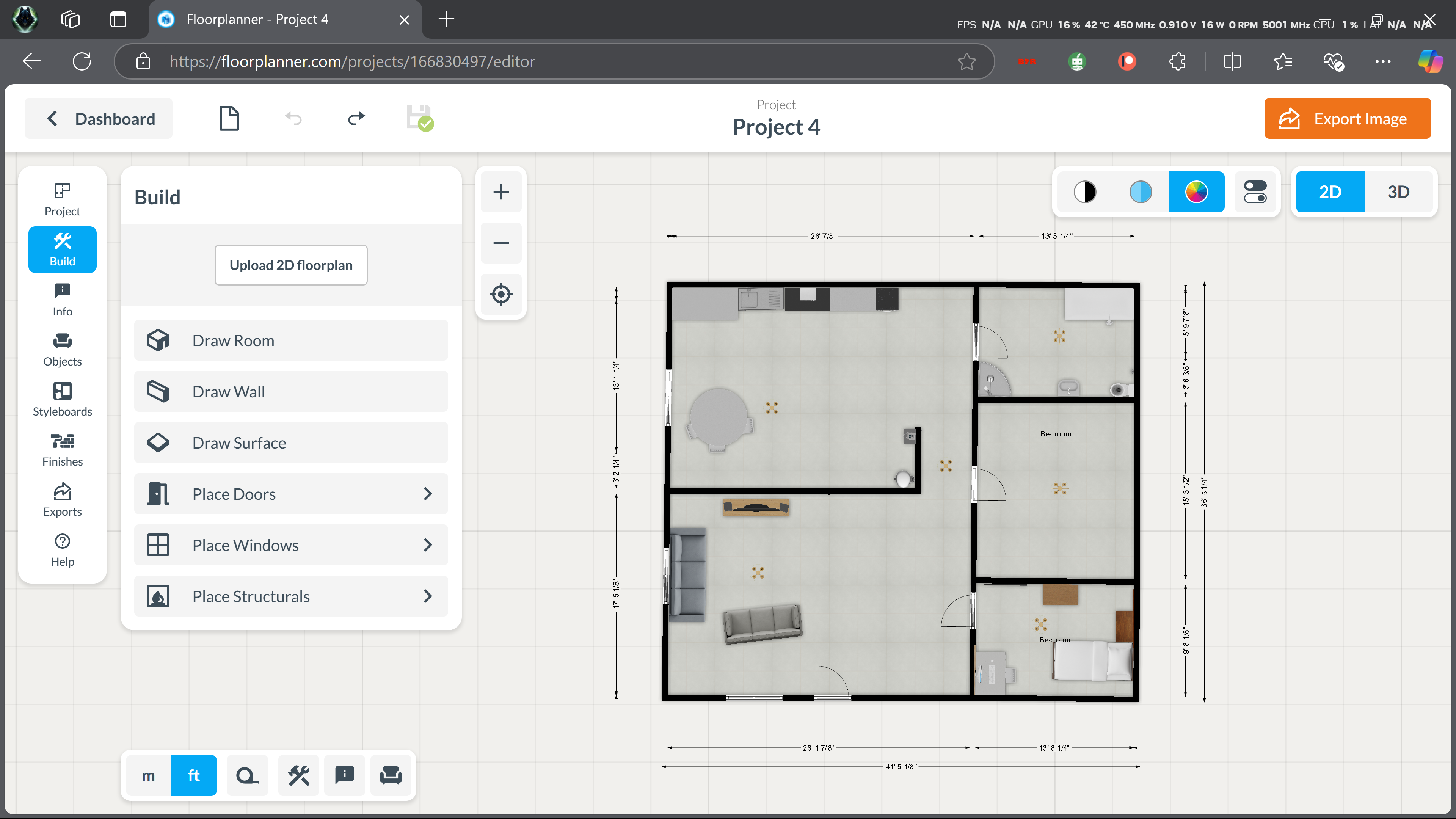Switch to 2D view
Viewport: 1456px width, 819px height.
coord(1330,192)
